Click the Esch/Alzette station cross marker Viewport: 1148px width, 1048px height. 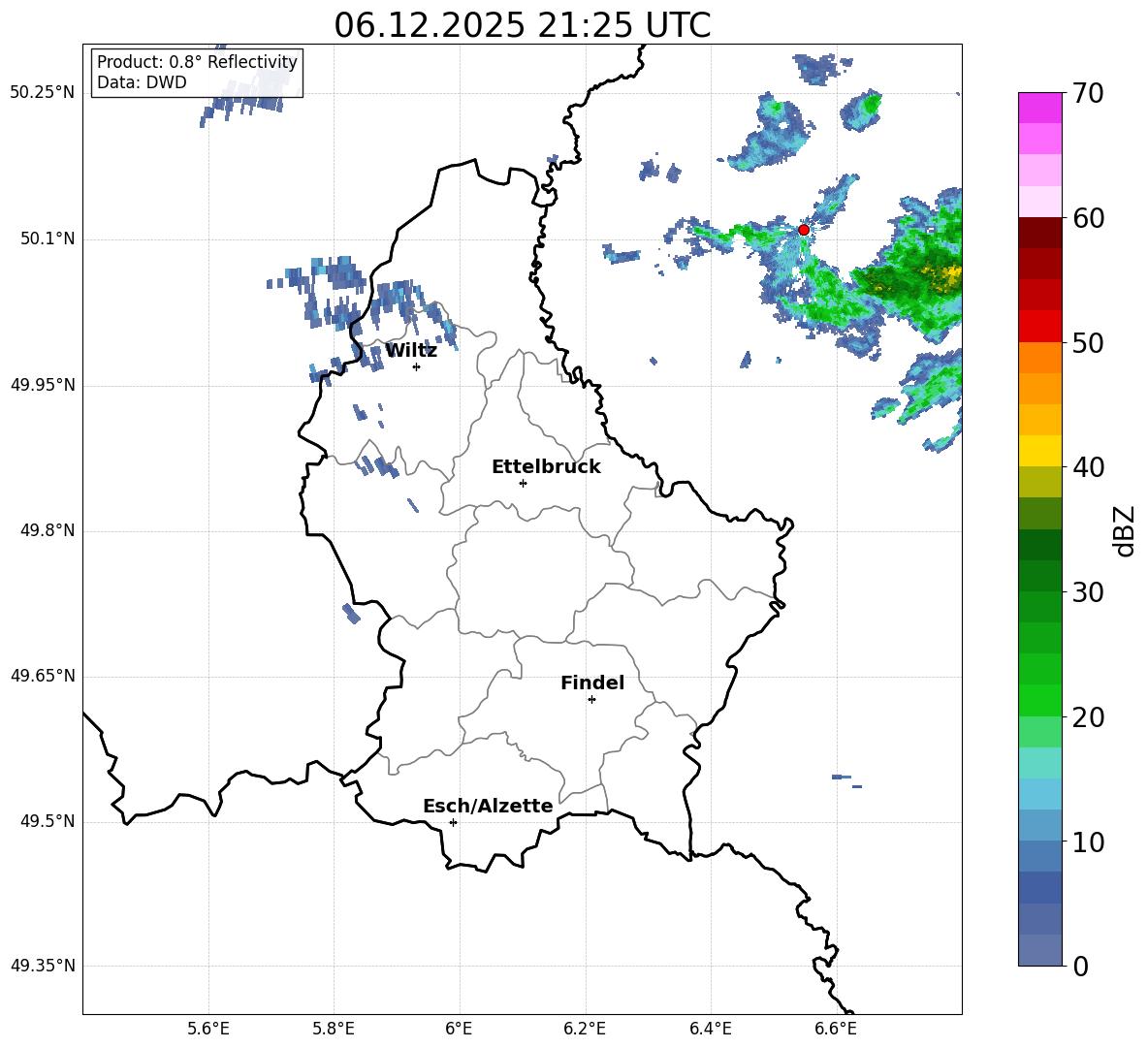[453, 822]
